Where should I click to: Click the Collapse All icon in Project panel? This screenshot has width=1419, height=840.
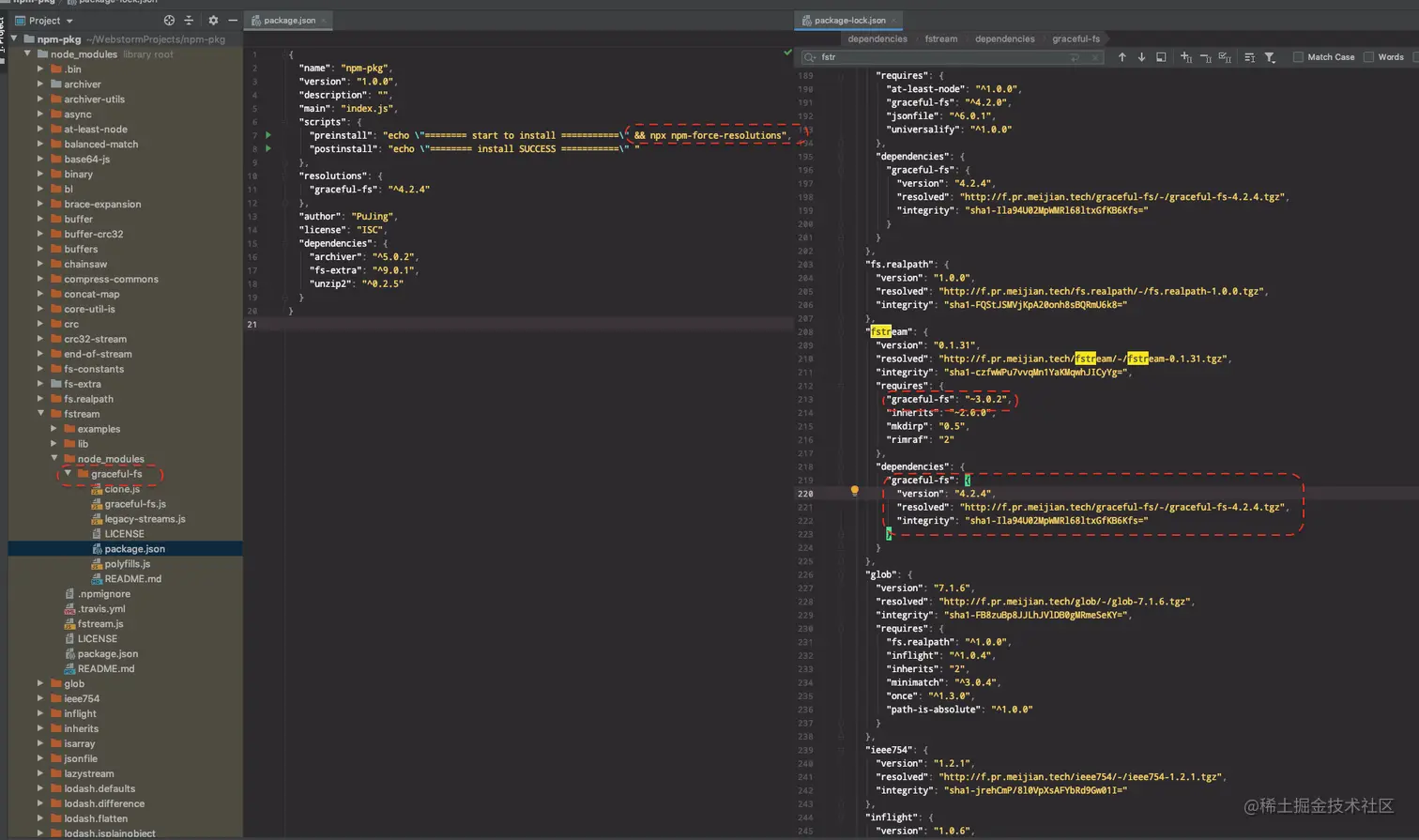pyautogui.click(x=189, y=21)
